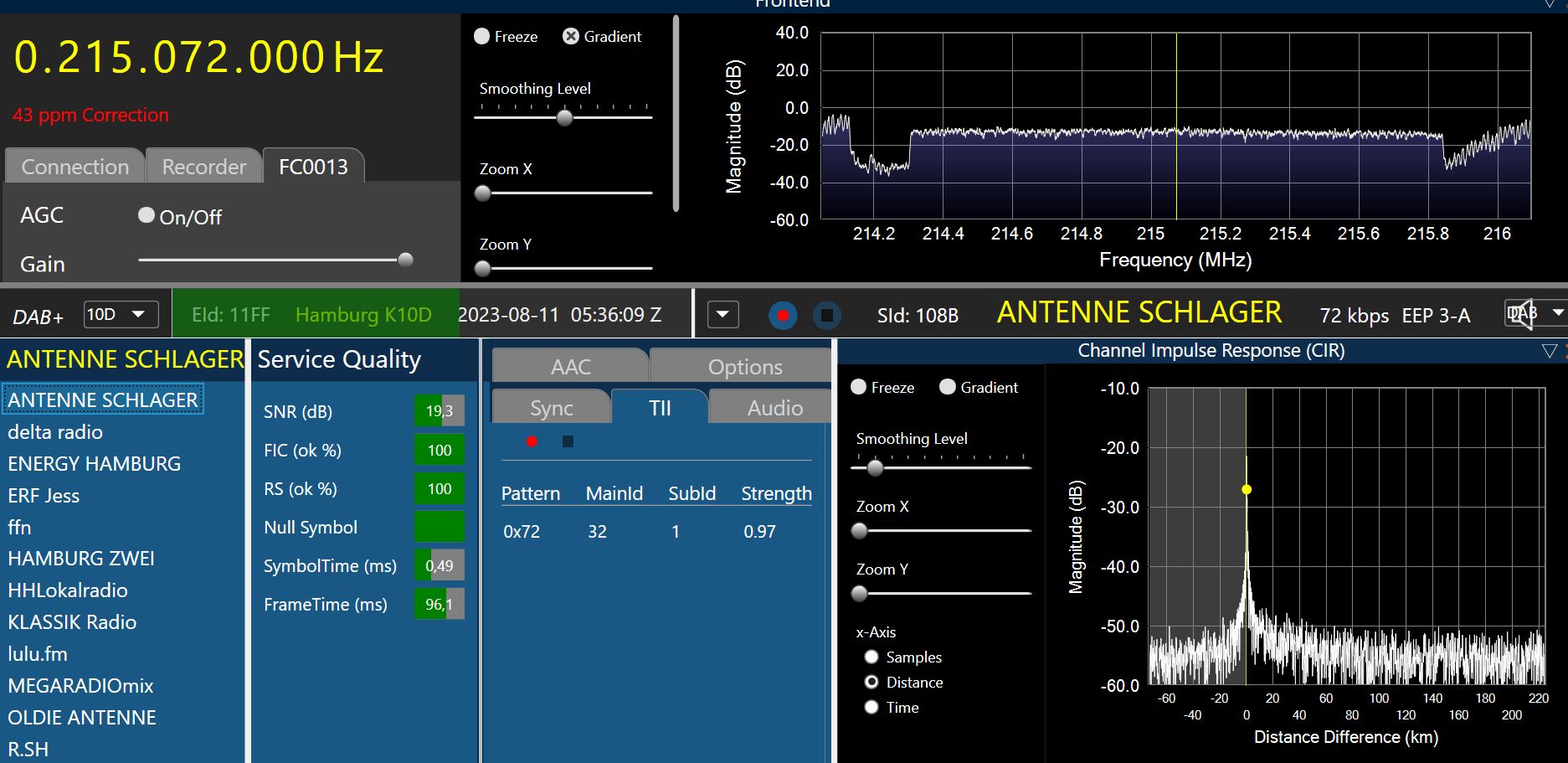1568x763 pixels.
Task: Open the 10D channel dropdown
Action: [x=121, y=314]
